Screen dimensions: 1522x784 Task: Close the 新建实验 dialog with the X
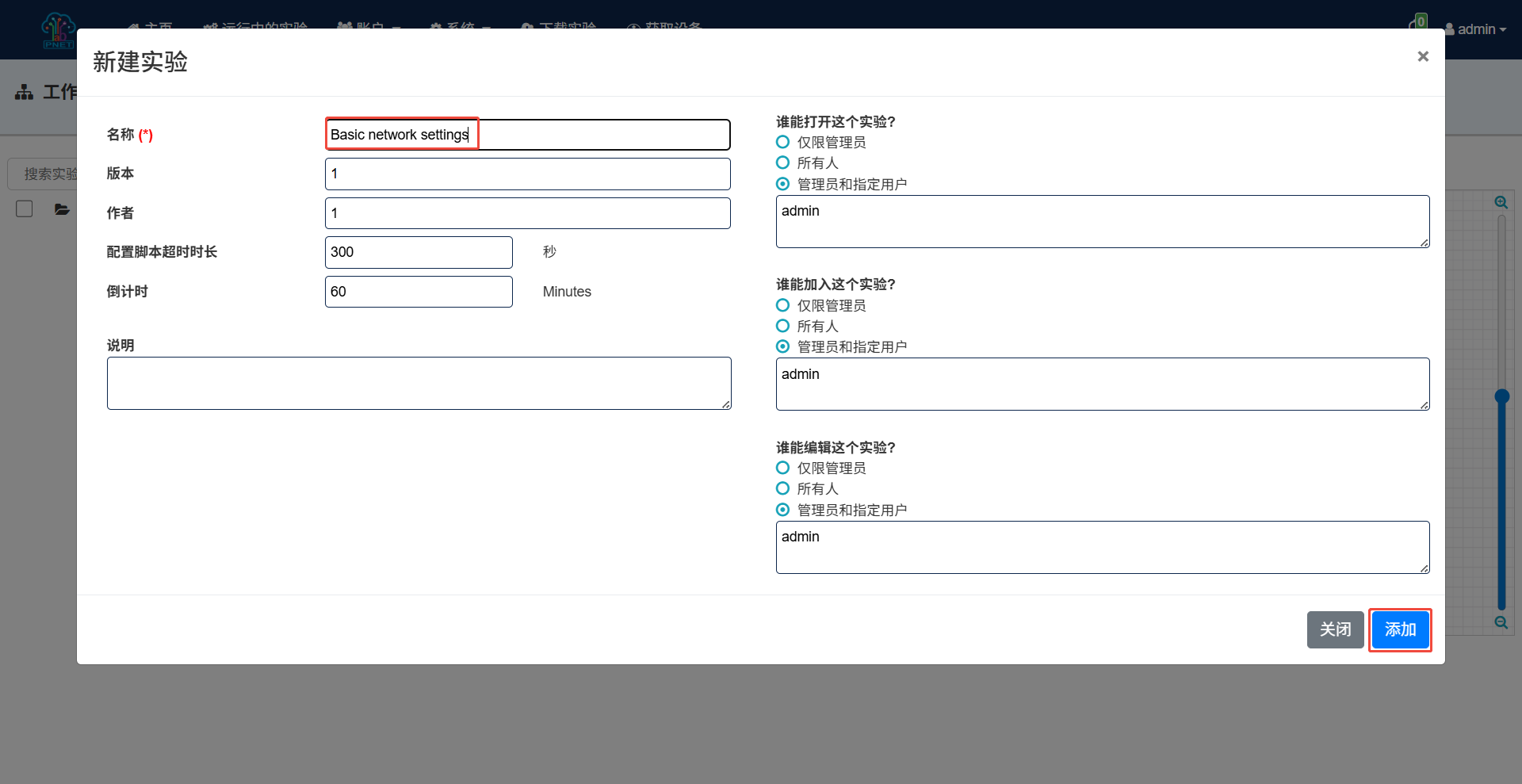[1423, 56]
